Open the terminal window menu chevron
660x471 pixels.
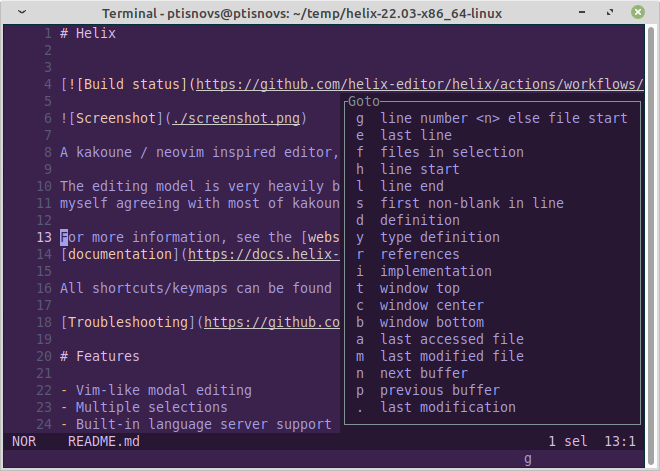[x=22, y=12]
